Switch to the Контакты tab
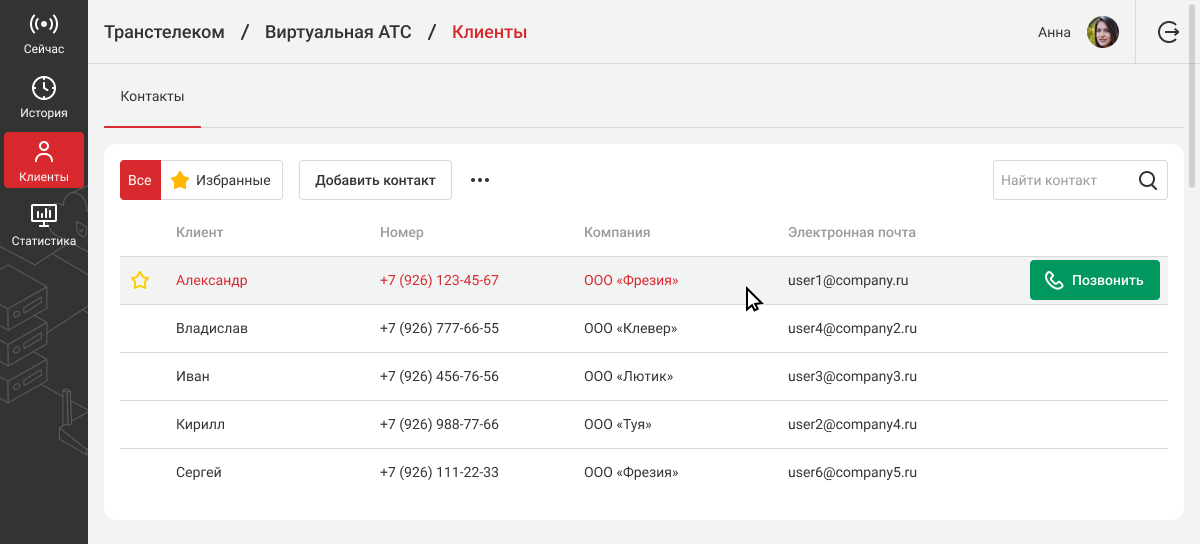 (x=152, y=97)
